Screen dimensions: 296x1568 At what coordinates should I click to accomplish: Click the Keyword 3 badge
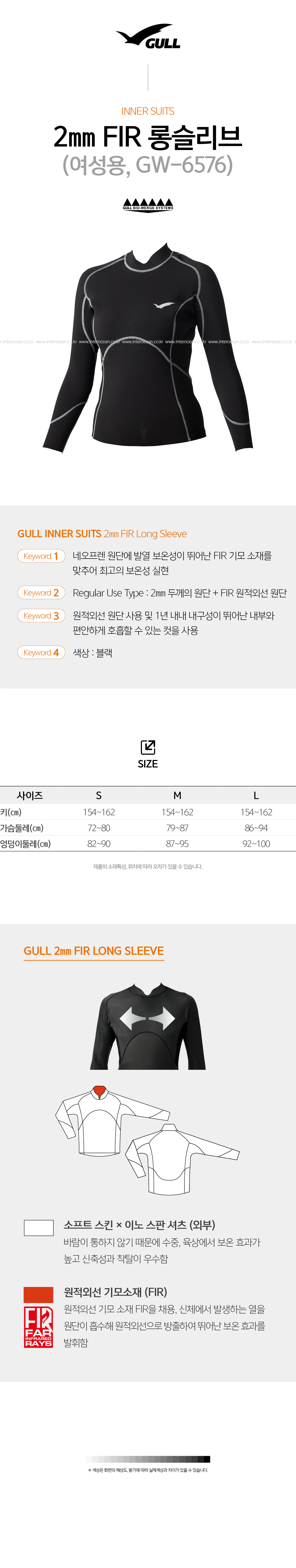(41, 615)
